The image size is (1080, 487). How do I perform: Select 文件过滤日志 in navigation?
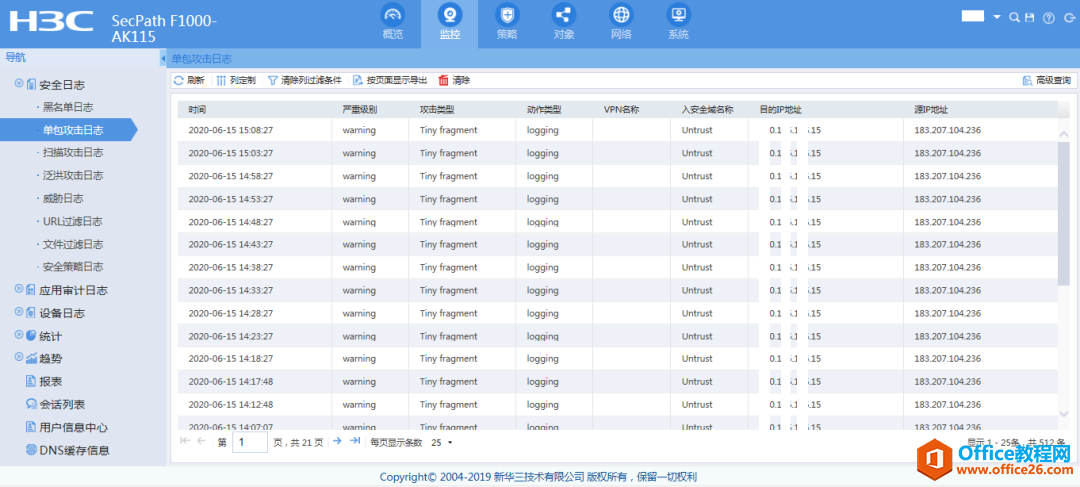pos(73,244)
